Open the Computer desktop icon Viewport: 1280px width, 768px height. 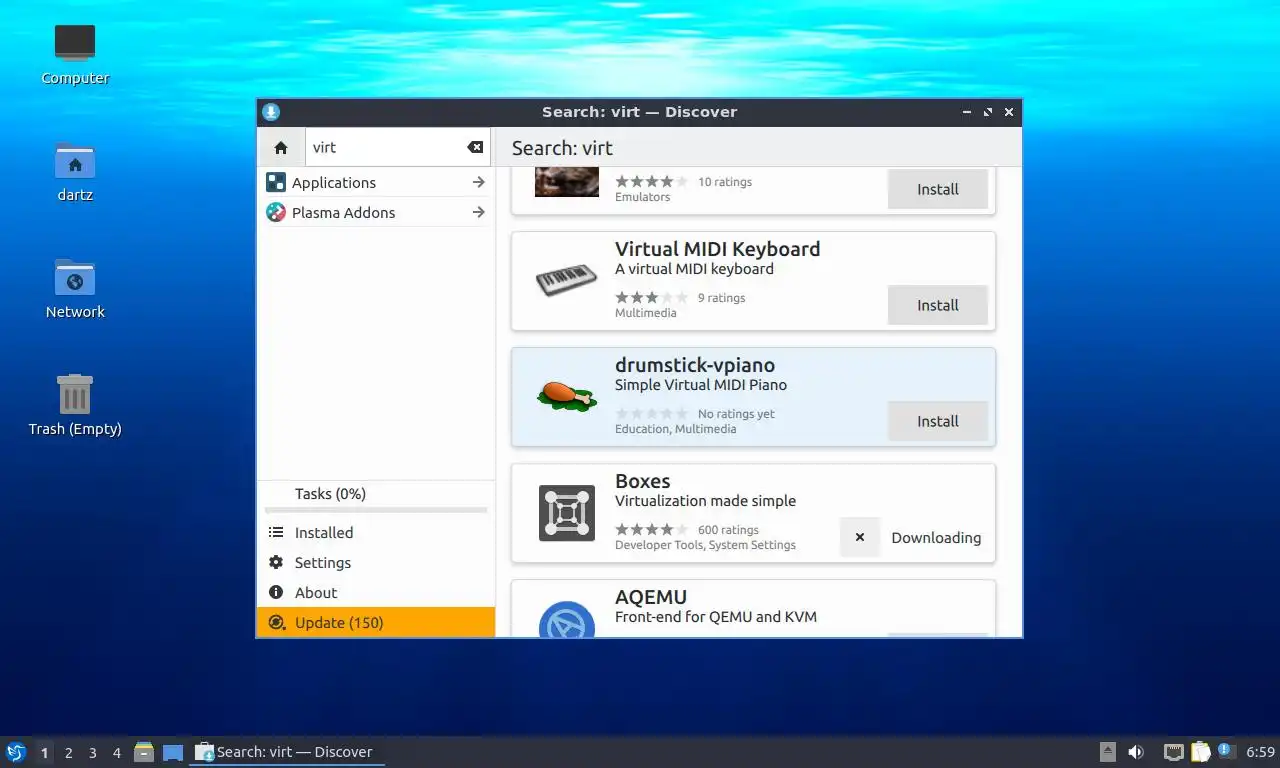click(75, 43)
